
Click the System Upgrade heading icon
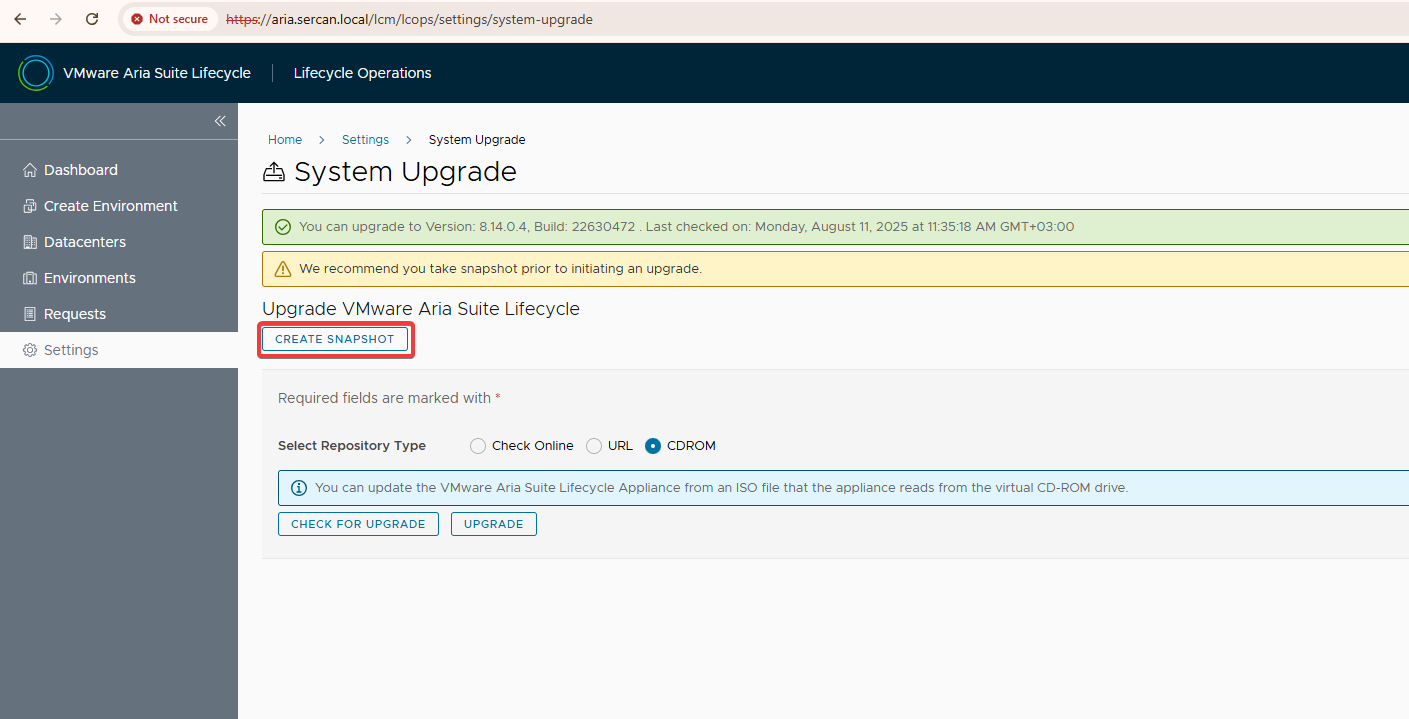(x=274, y=172)
